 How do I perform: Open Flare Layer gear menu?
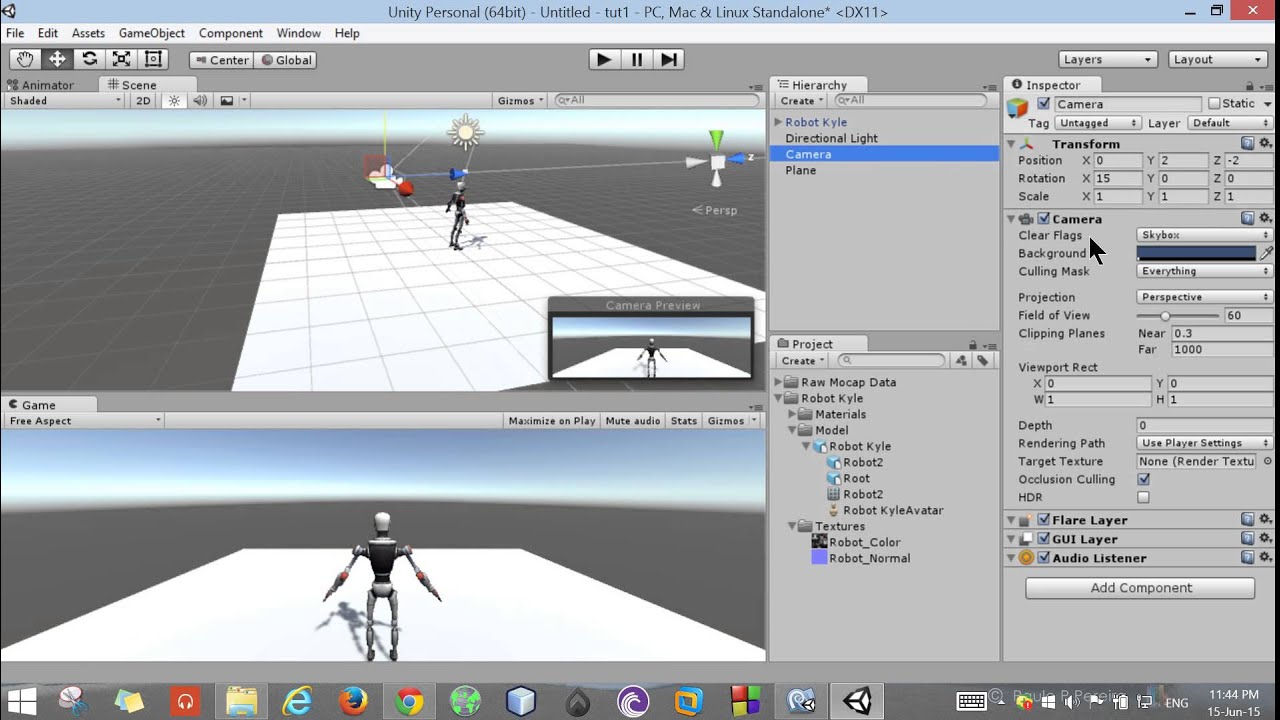[x=1265, y=519]
